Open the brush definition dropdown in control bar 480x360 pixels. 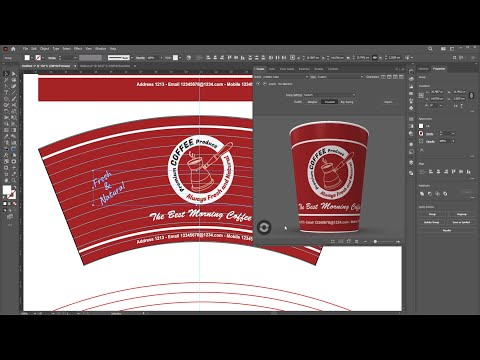(x=132, y=58)
